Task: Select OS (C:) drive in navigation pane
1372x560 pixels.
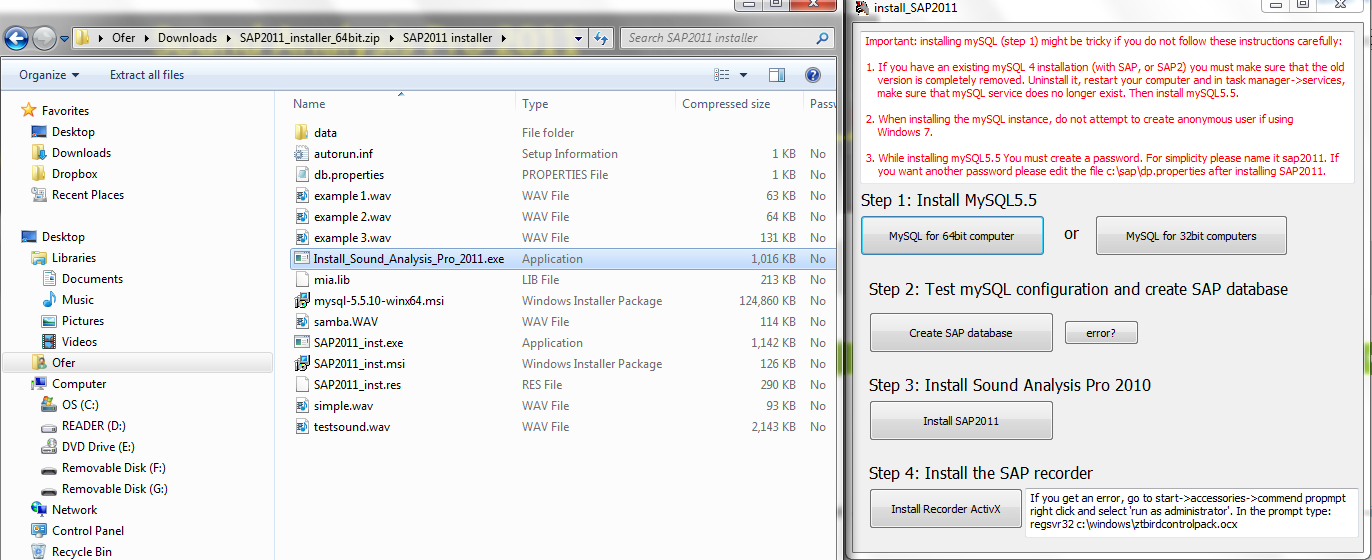Action: 80,405
